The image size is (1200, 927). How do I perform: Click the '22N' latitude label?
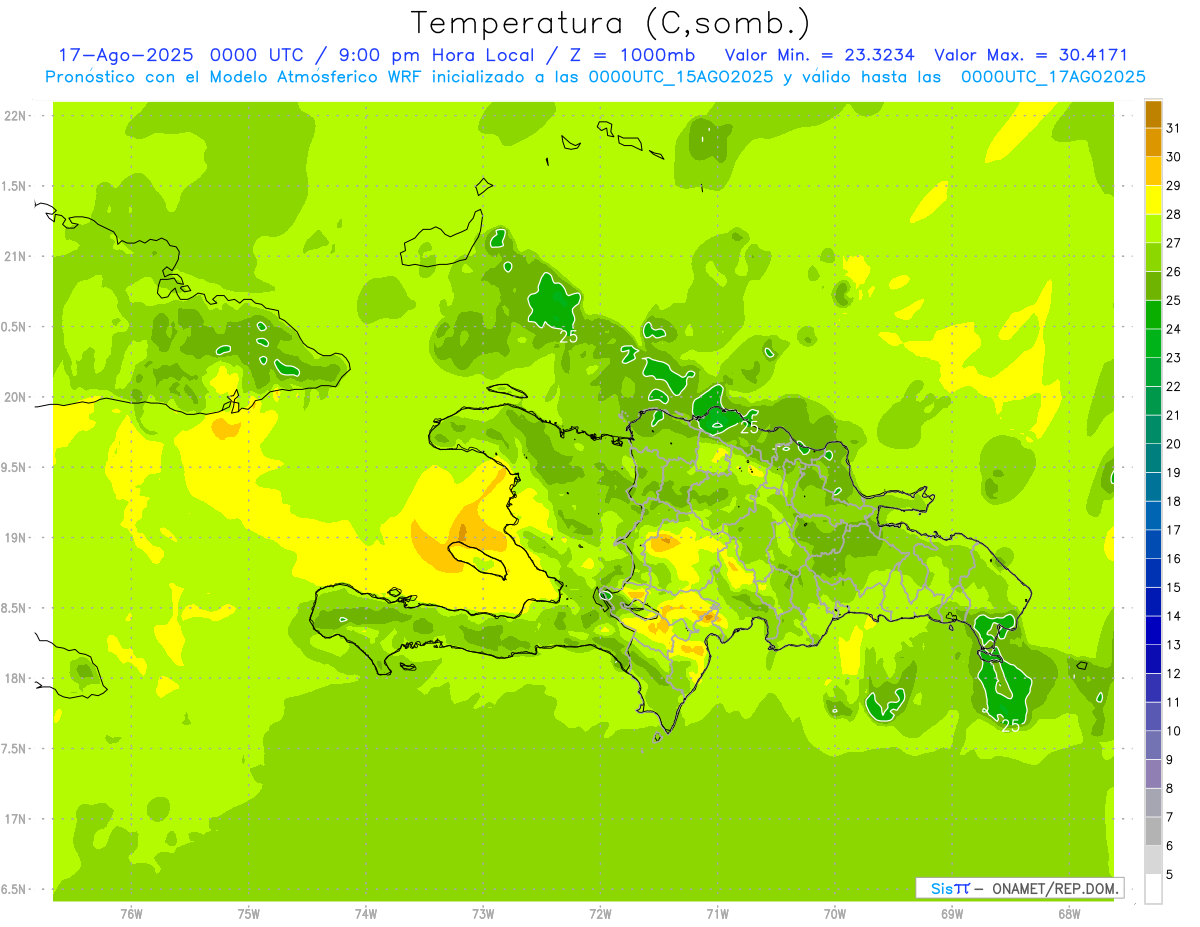tap(16, 116)
